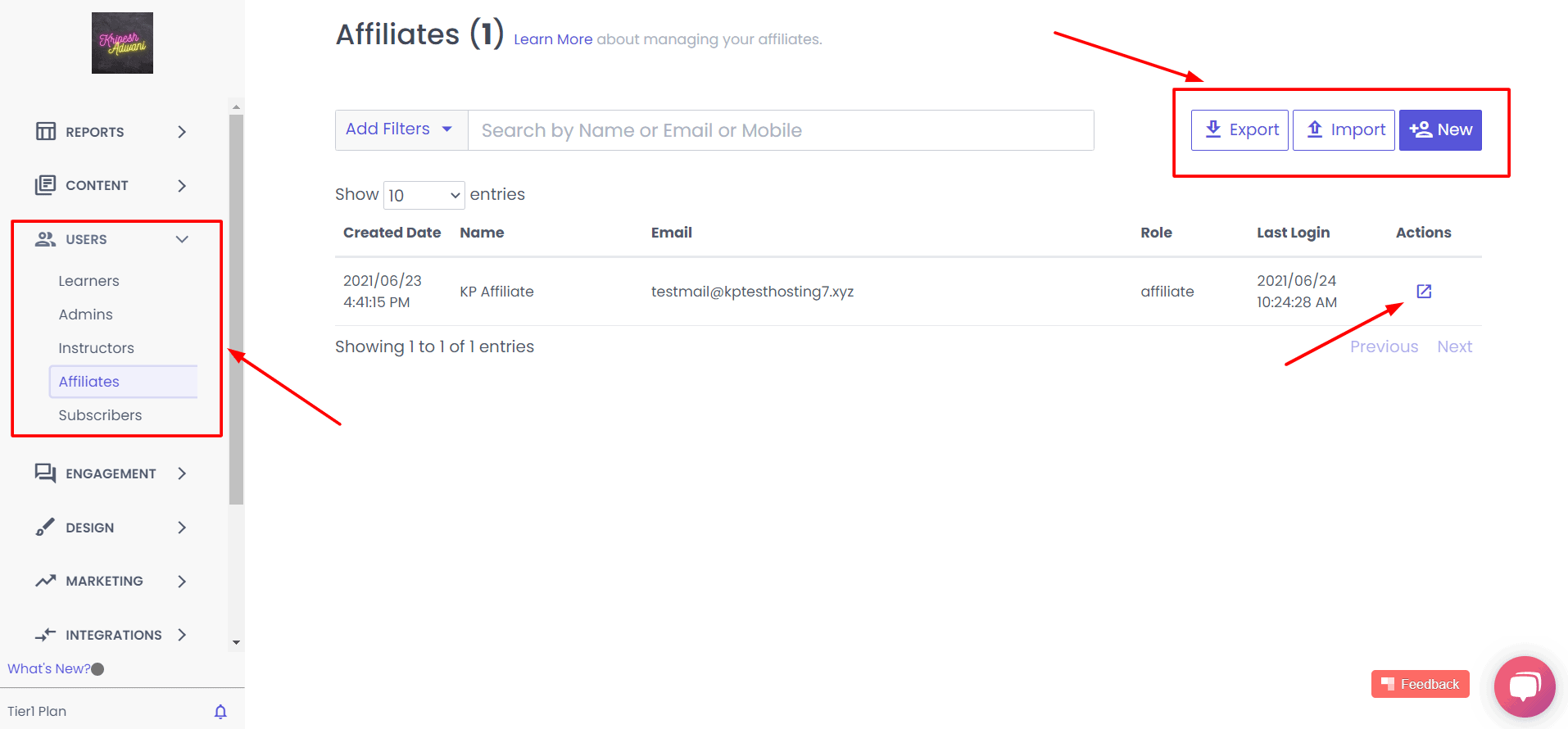Screen dimensions: 1568x729
Task: Click the Integrations arrows icon
Action: [46, 635]
